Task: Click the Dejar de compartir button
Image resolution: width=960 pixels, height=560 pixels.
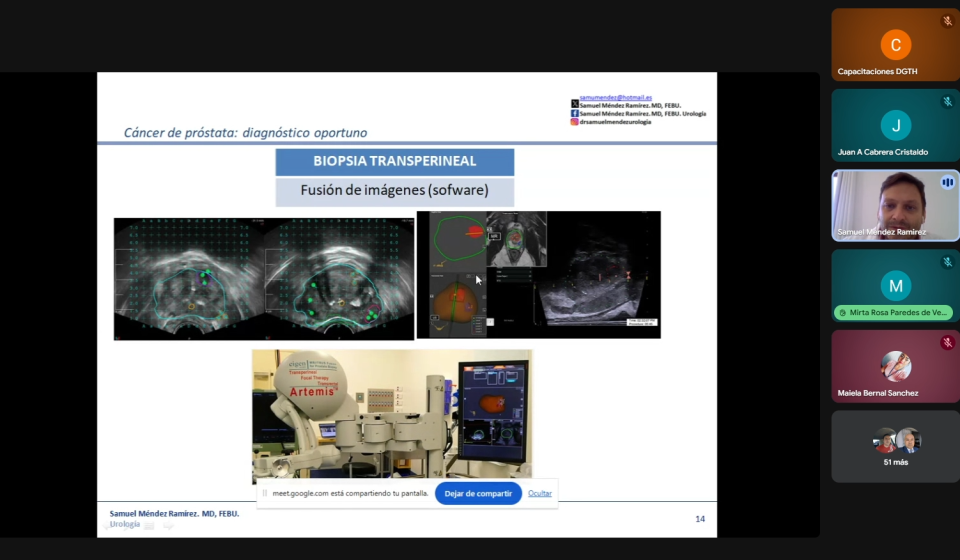Action: click(478, 493)
